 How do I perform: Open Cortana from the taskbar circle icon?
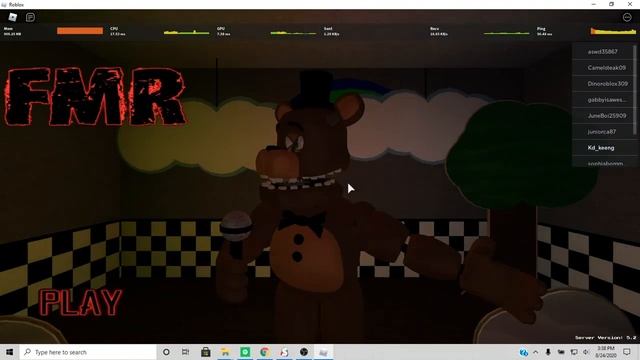(166, 352)
